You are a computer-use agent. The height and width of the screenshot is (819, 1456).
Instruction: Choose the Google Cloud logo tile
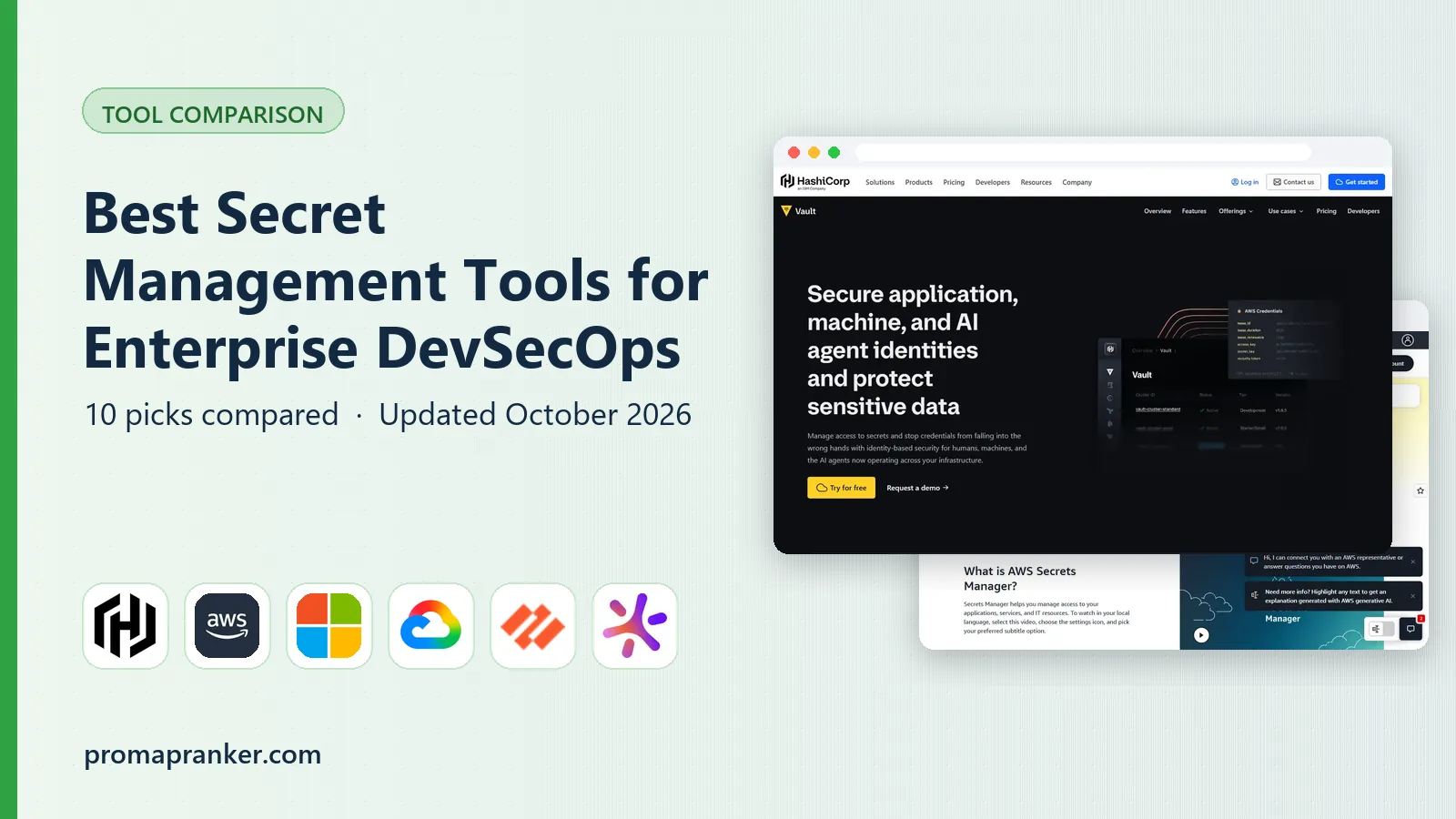(431, 626)
